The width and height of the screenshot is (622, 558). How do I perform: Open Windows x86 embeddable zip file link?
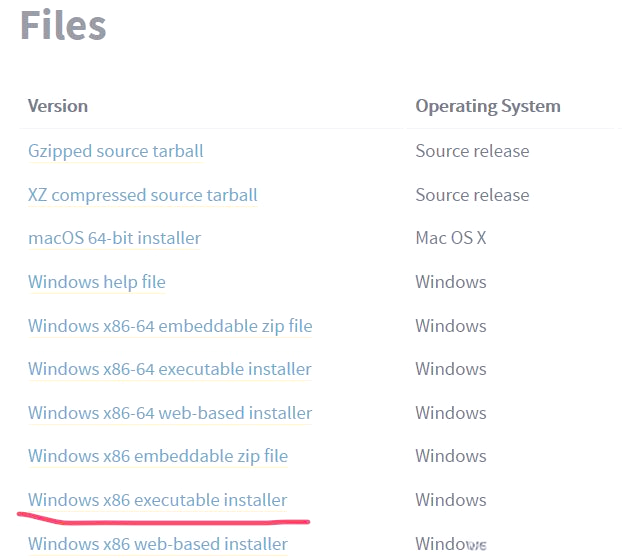(x=158, y=456)
